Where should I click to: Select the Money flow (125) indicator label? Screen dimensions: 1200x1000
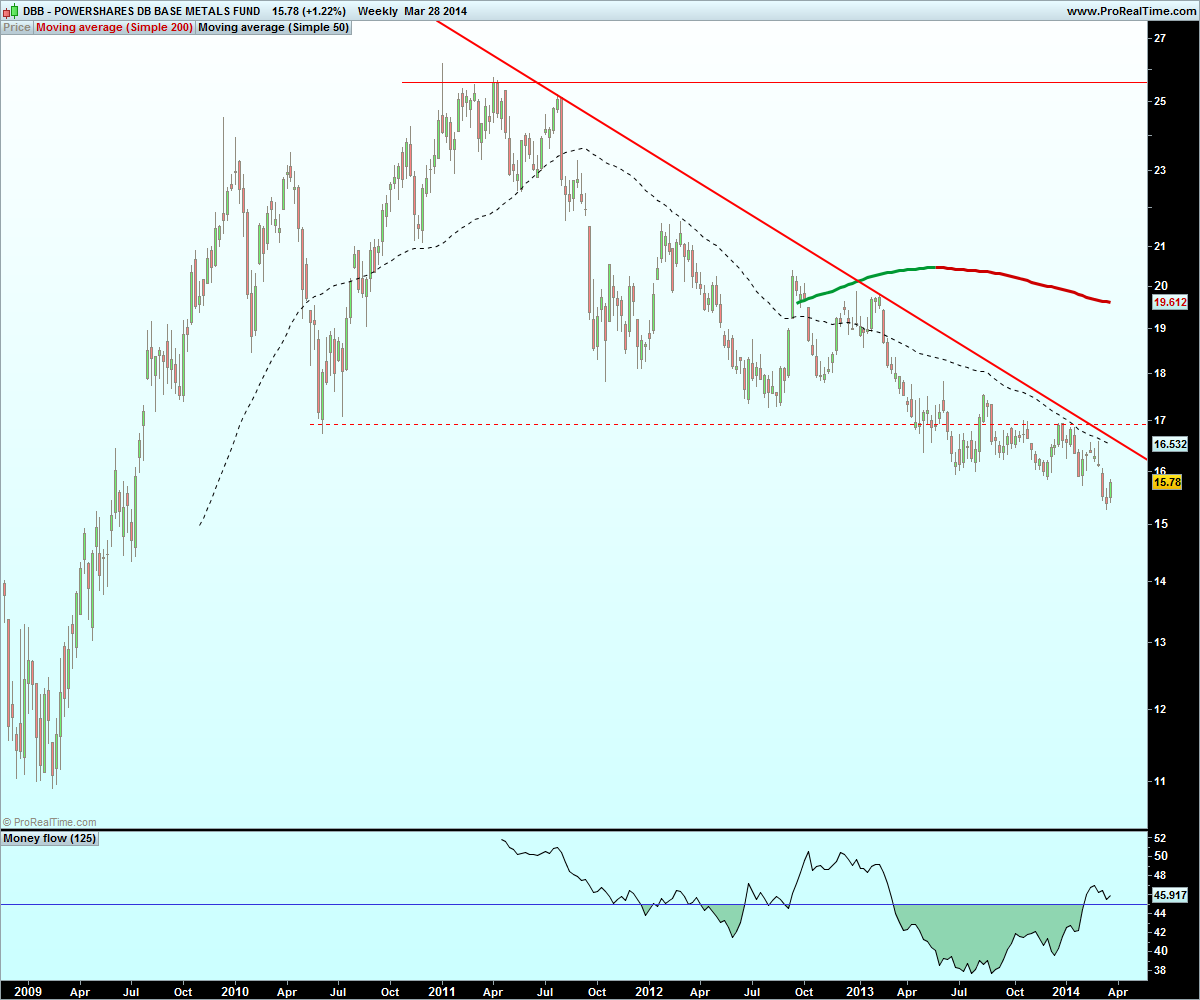[50, 839]
